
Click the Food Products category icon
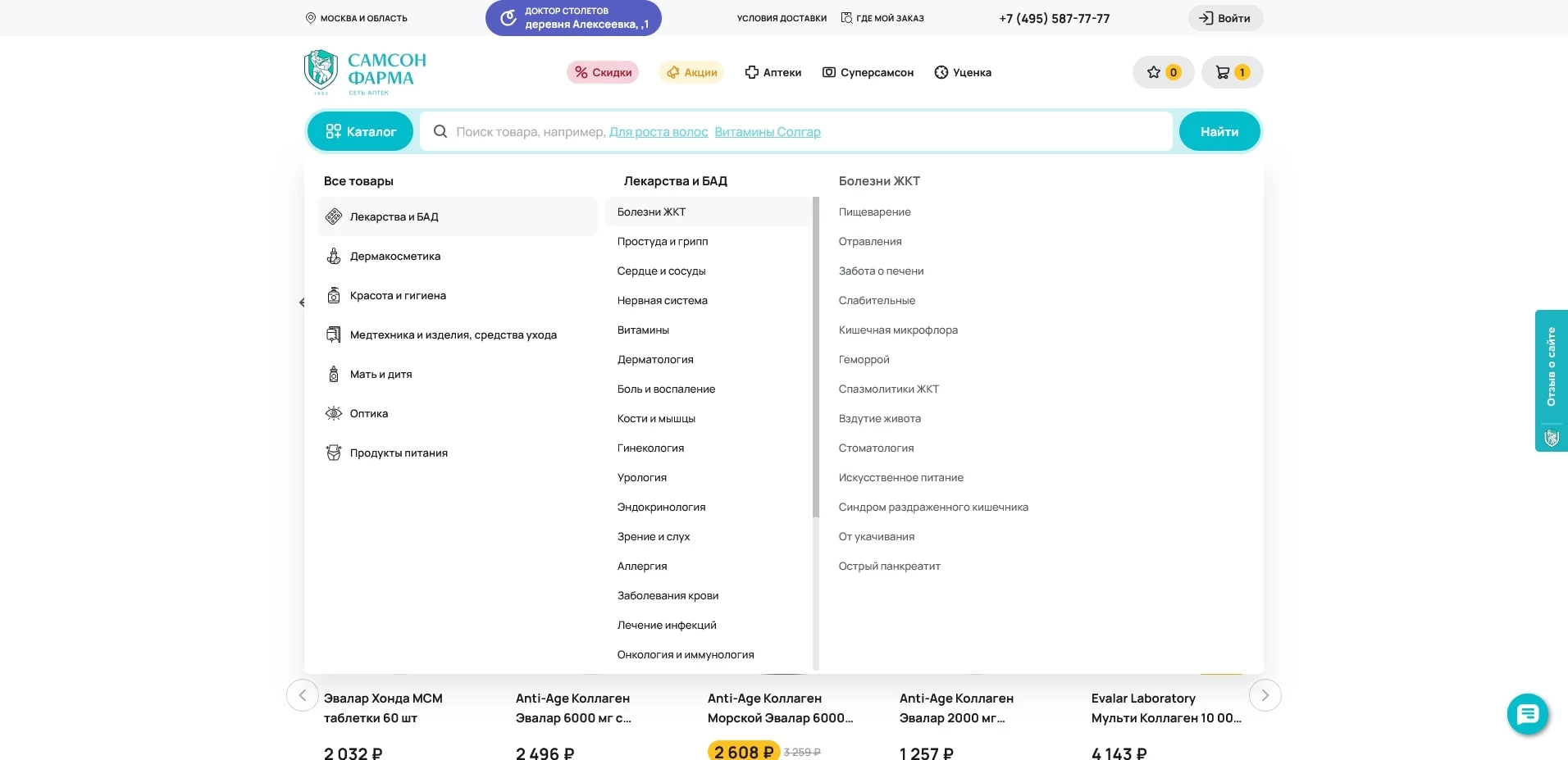[334, 453]
